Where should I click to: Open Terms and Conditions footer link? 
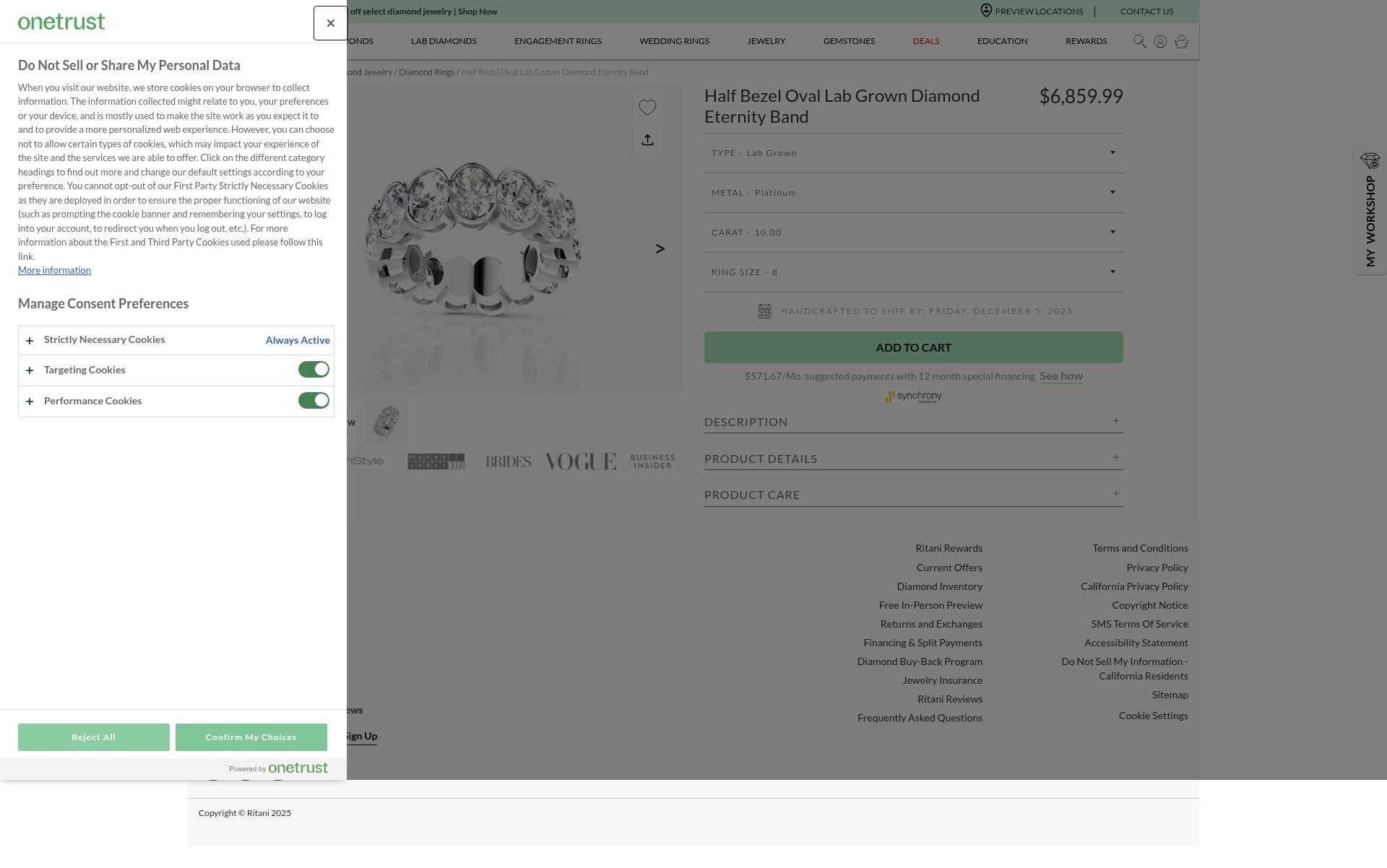(x=1140, y=549)
